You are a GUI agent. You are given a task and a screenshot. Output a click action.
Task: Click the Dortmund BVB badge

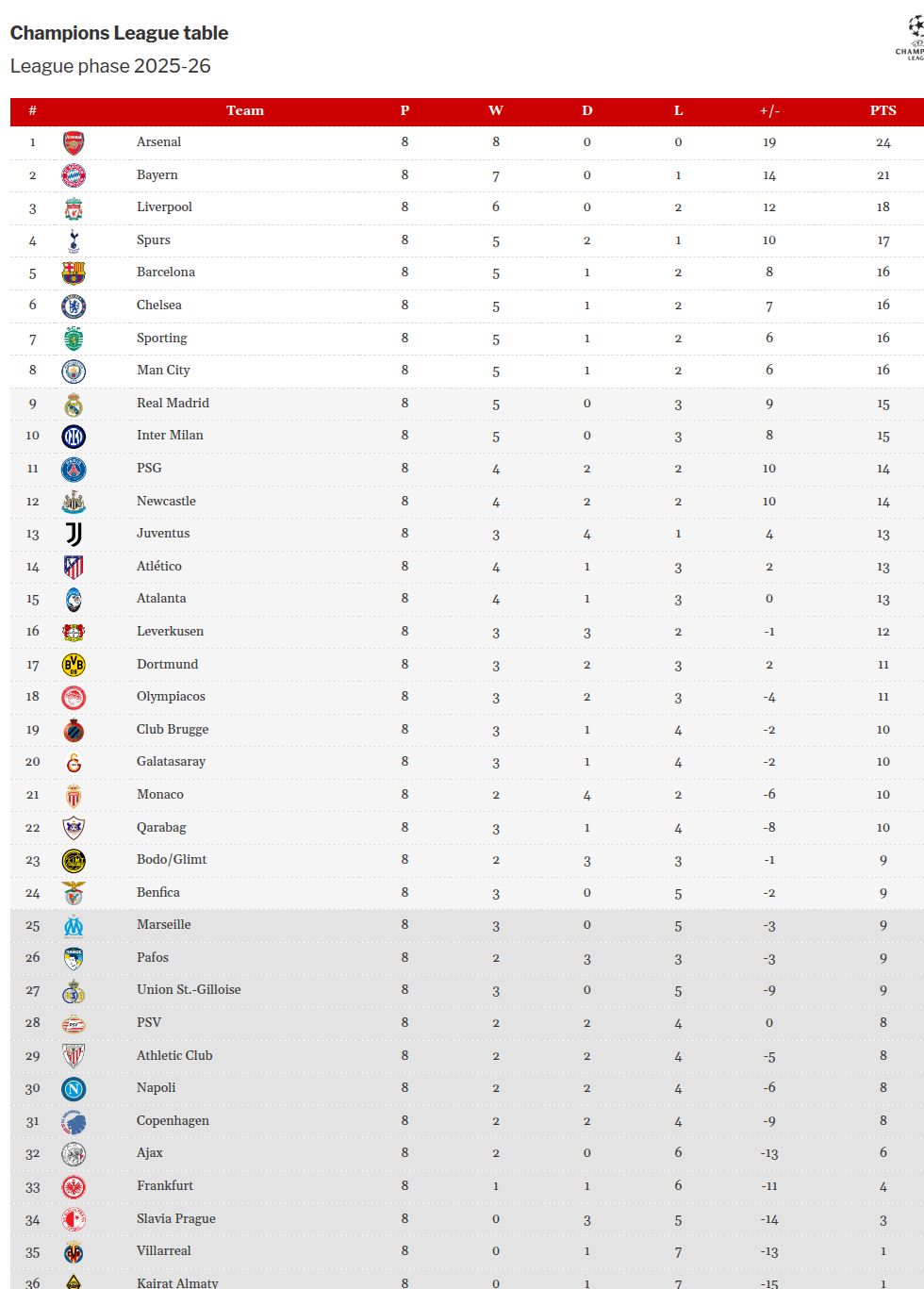point(74,665)
